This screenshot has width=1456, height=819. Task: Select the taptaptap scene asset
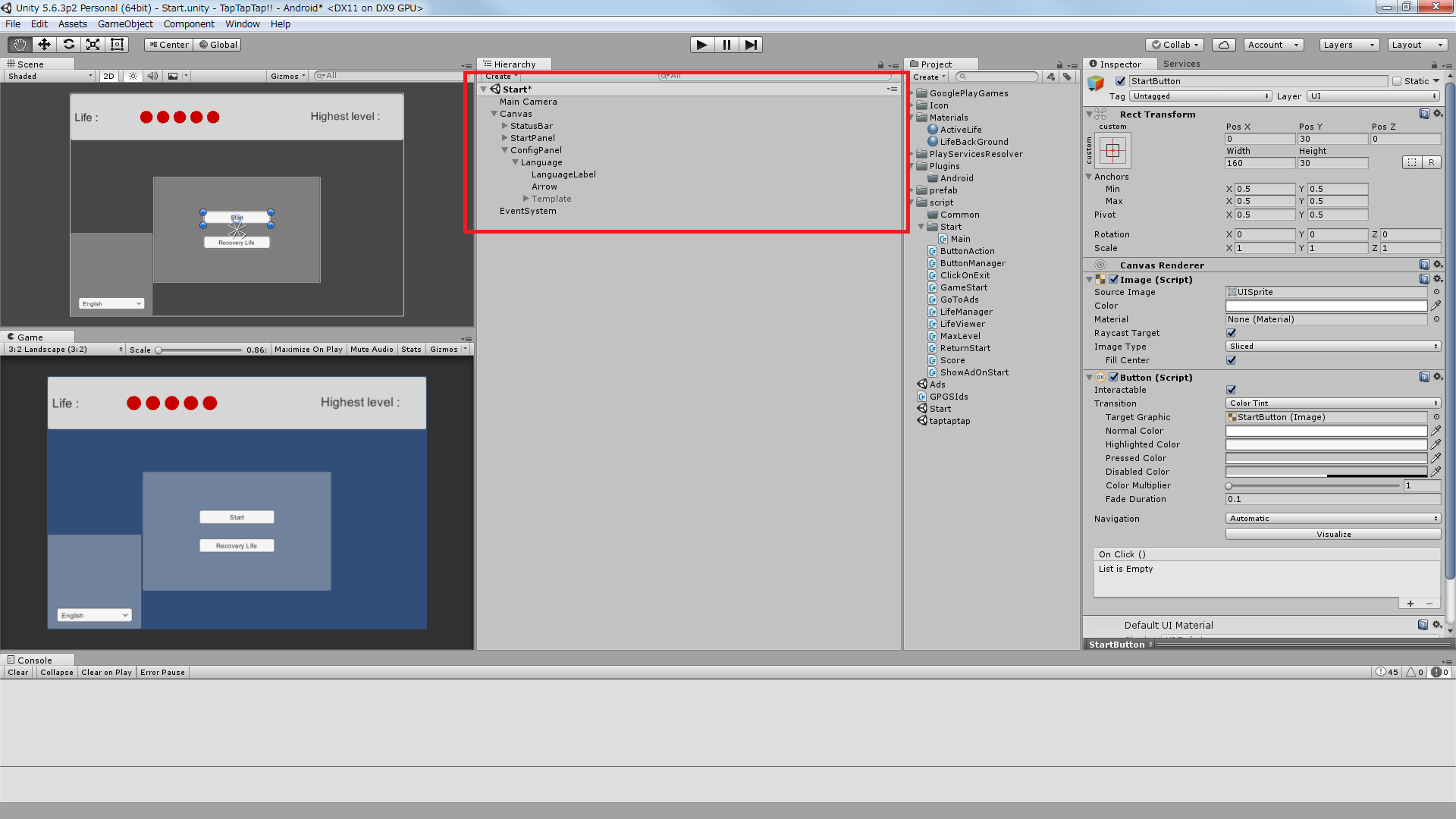click(x=943, y=421)
